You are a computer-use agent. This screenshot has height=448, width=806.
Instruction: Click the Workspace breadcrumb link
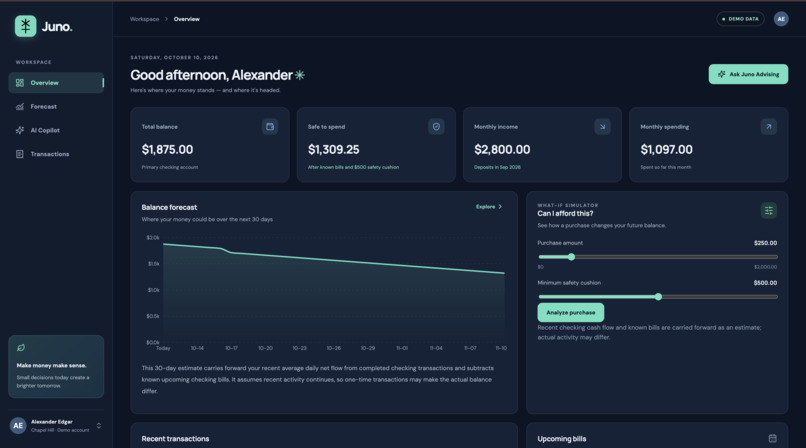144,19
